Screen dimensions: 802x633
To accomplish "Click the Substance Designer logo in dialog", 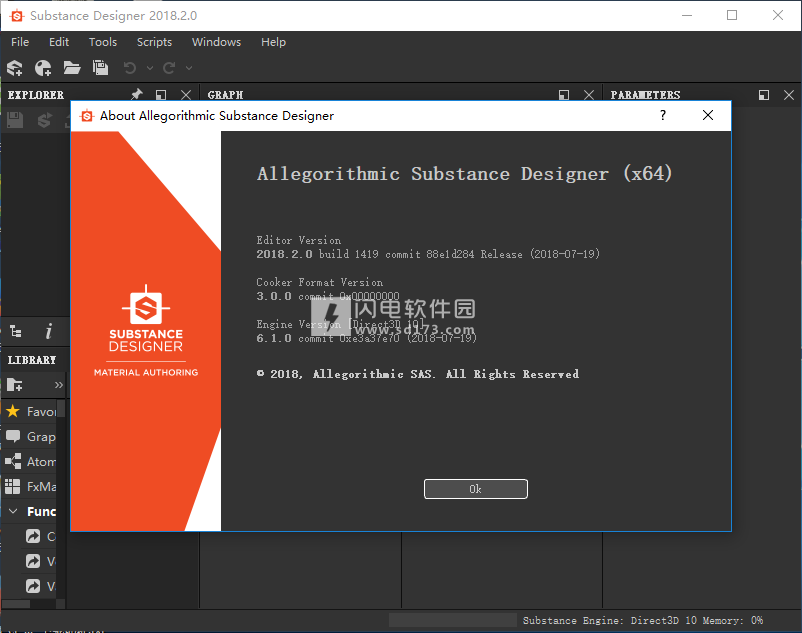I will click(146, 331).
